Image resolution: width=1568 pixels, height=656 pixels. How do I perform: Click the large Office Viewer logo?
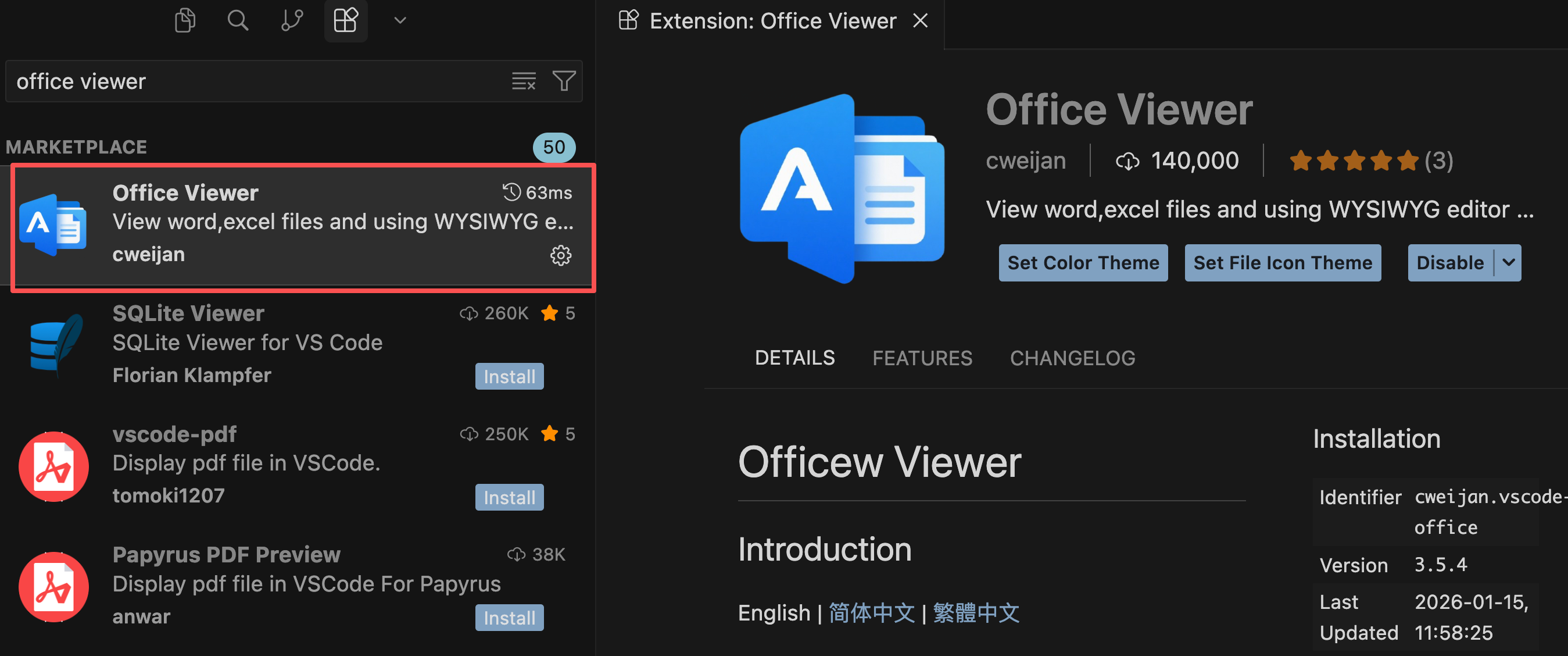point(842,188)
